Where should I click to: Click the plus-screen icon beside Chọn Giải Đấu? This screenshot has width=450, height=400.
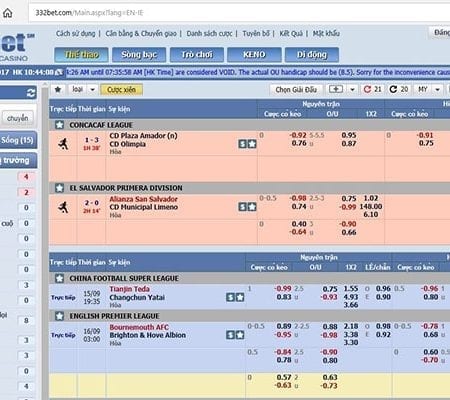[335, 89]
